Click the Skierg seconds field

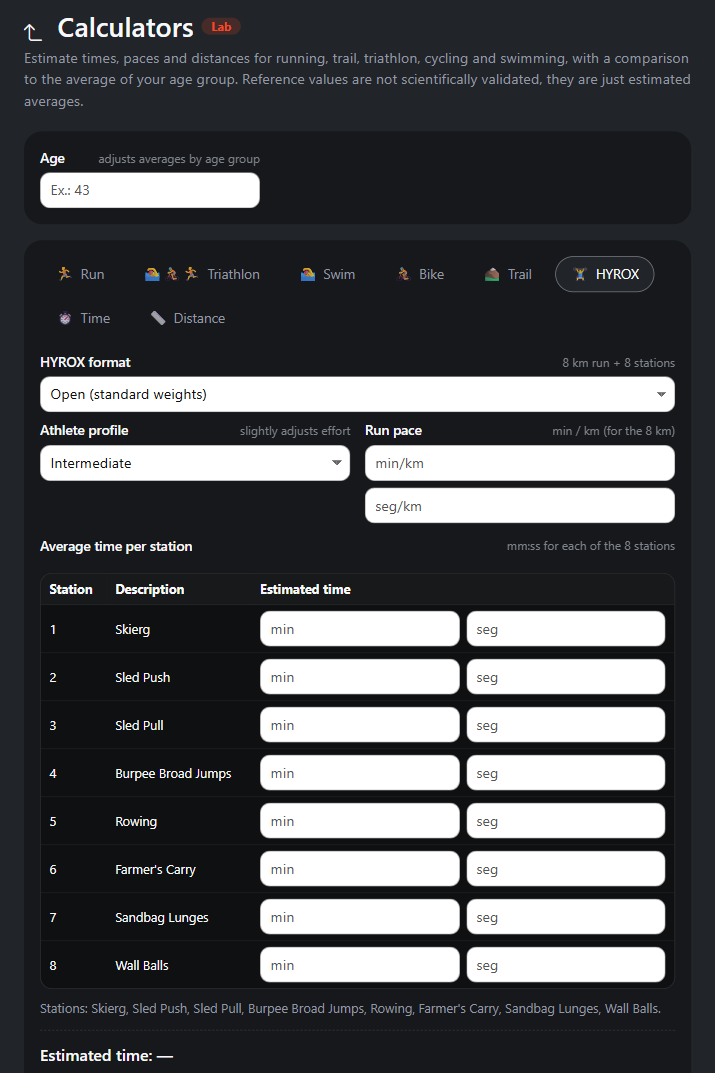tap(566, 629)
